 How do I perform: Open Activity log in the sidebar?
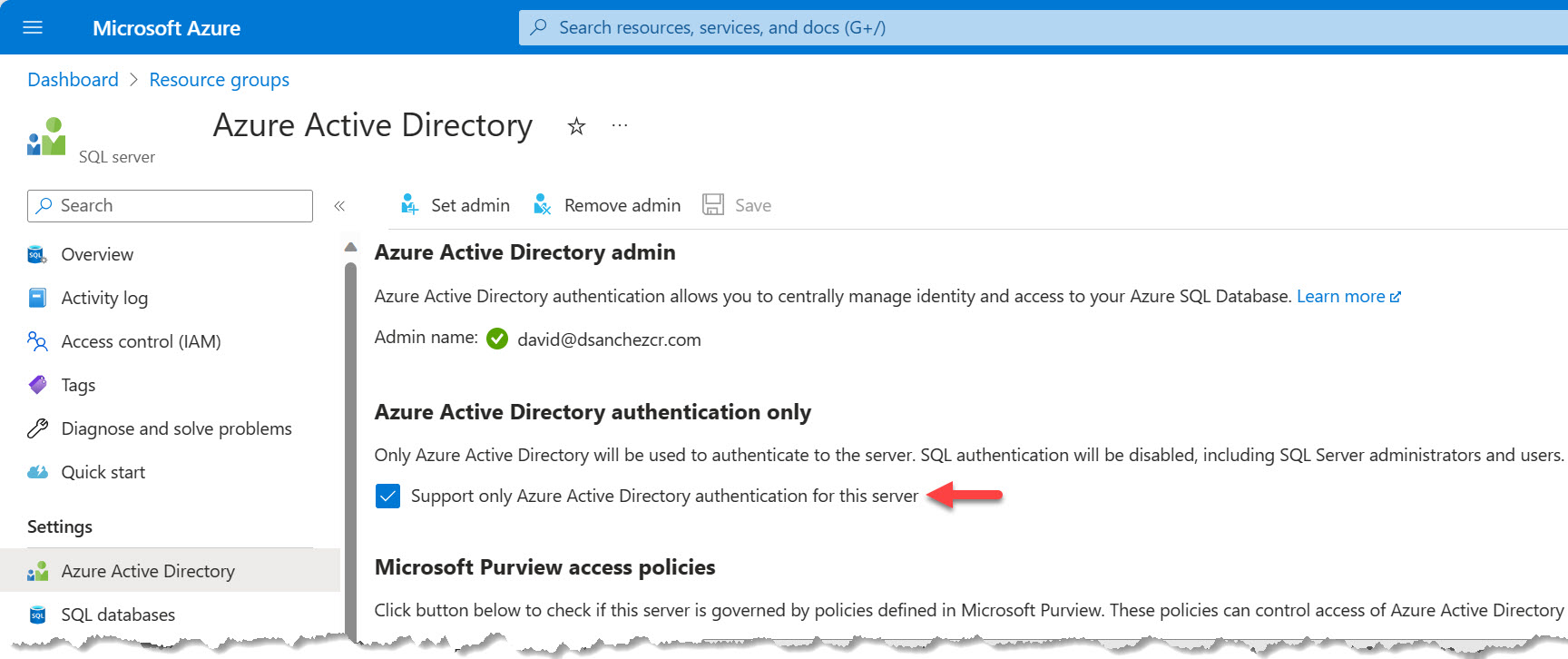click(x=104, y=298)
